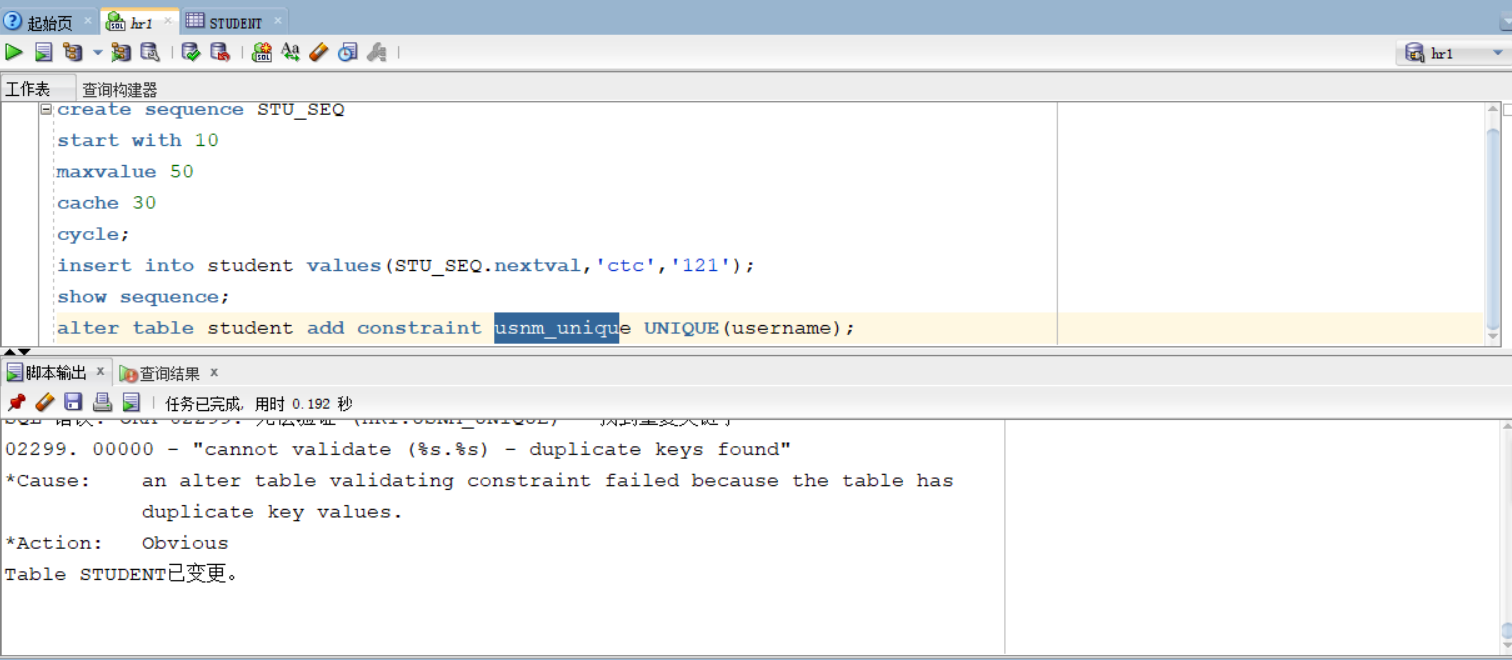Click the 'start with 10' line
The width and height of the screenshot is (1512, 660).
[137, 141]
